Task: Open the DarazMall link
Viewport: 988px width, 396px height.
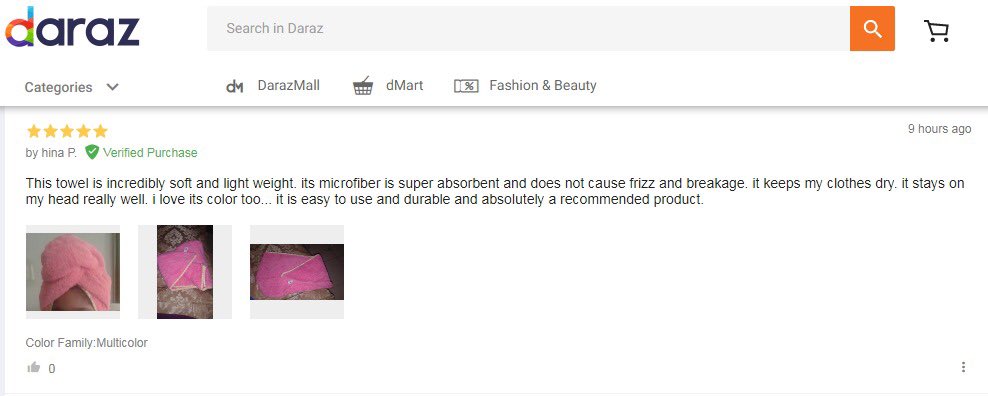Action: [x=289, y=86]
